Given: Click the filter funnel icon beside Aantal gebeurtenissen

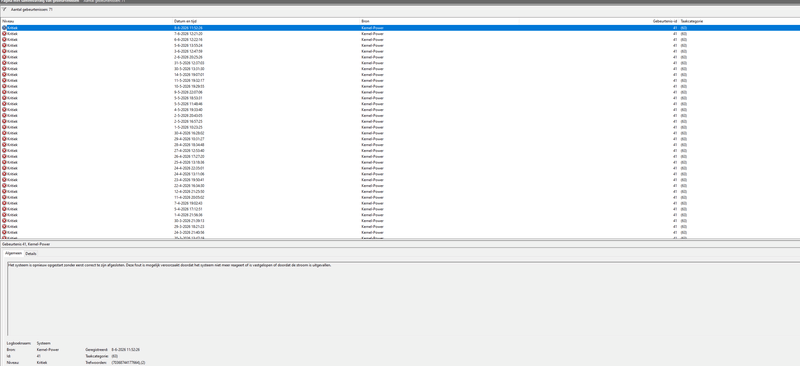Looking at the screenshot, I should (x=5, y=9).
